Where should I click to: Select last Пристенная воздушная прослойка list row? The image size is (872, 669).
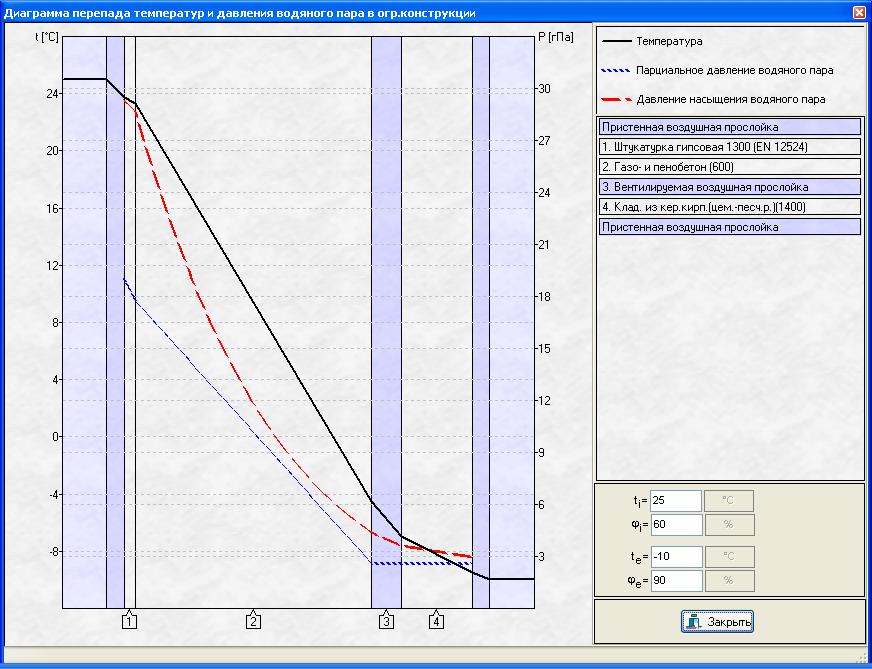[x=730, y=227]
